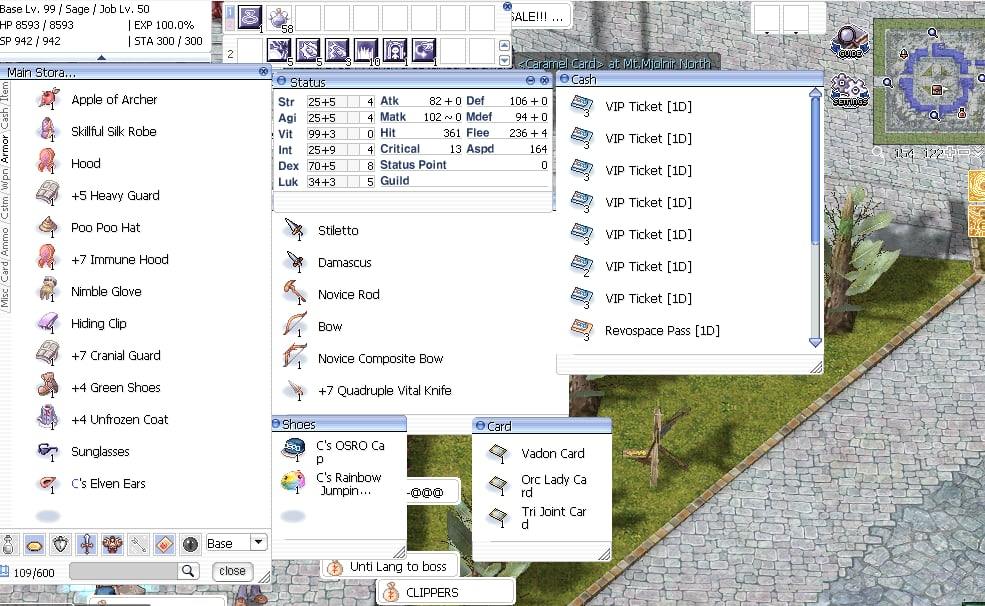Viewport: 985px width, 606px height.
Task: Select the hotbar row 2 skill at level 3
Action: pyautogui.click(x=337, y=50)
